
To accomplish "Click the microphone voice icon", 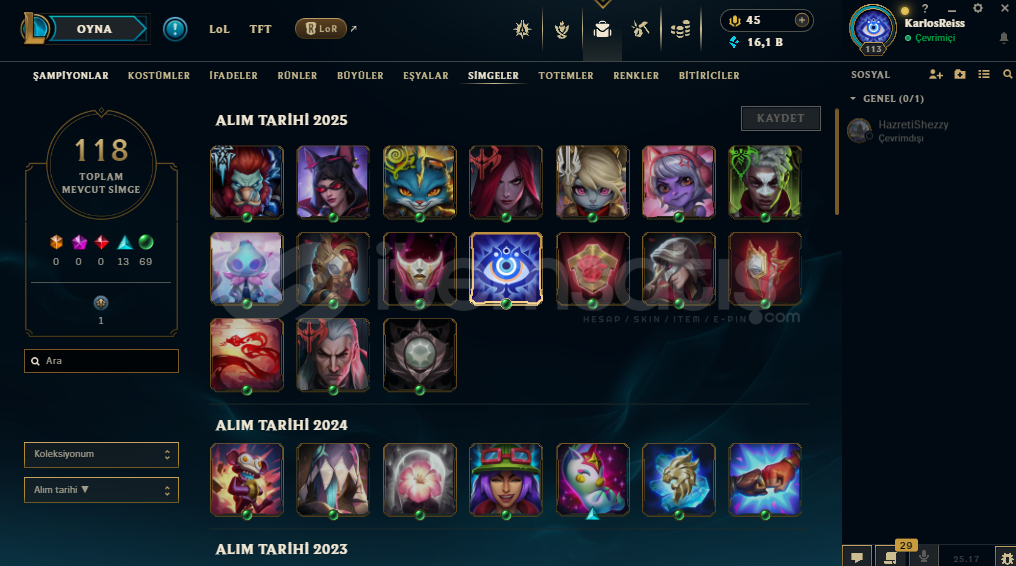I will coord(924,556).
